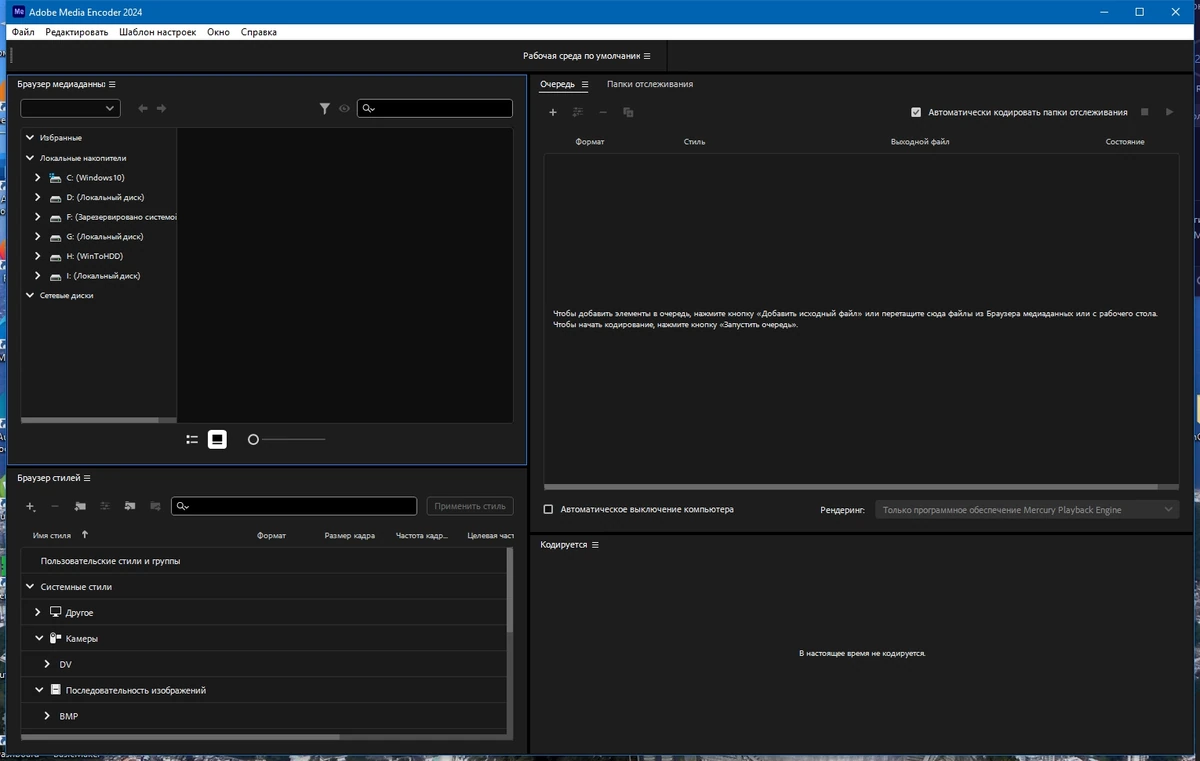Click the Style Browser search field
Image resolution: width=1200 pixels, height=761 pixels.
[294, 506]
